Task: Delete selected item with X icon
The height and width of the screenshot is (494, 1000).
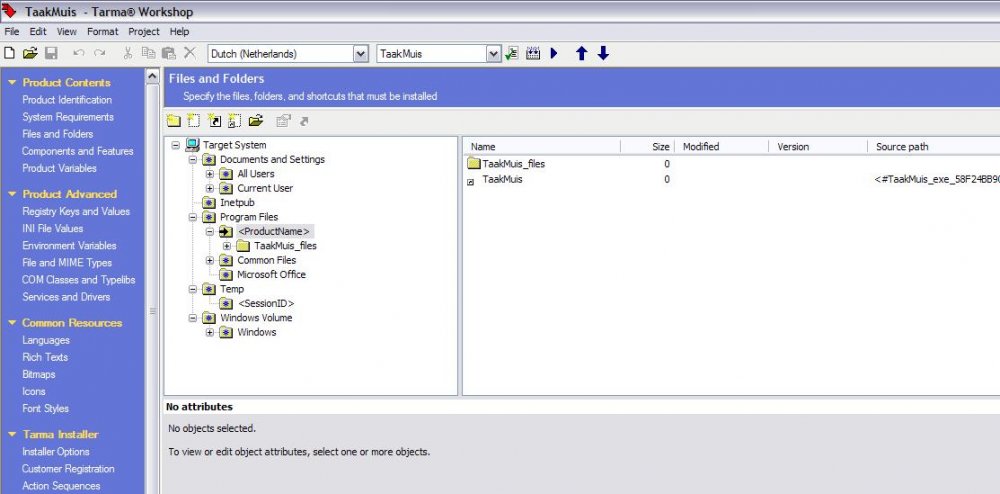Action: coord(190,54)
